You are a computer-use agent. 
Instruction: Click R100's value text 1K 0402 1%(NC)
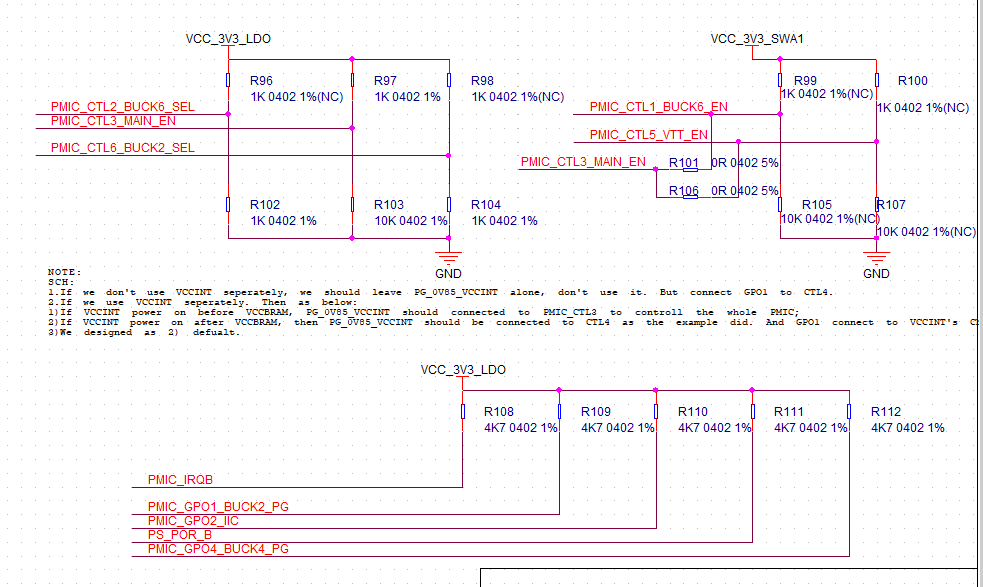tap(923, 108)
